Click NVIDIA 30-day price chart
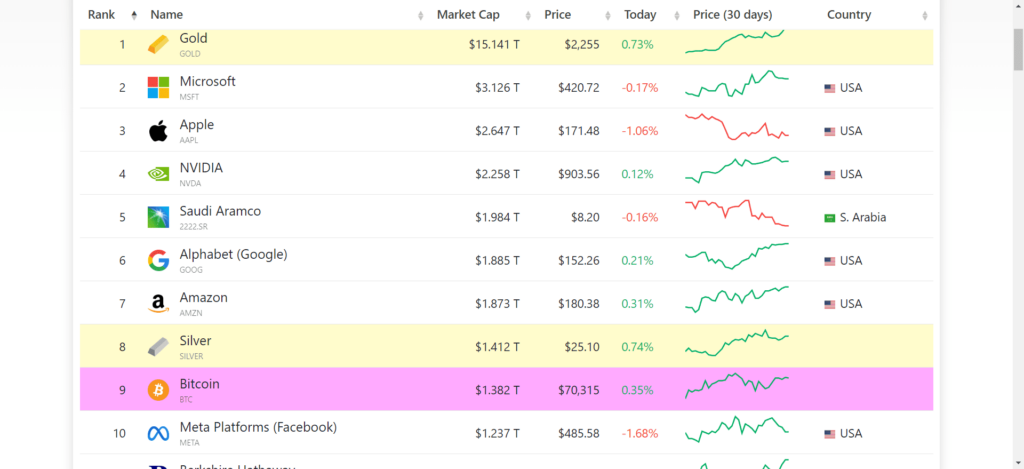 point(737,168)
